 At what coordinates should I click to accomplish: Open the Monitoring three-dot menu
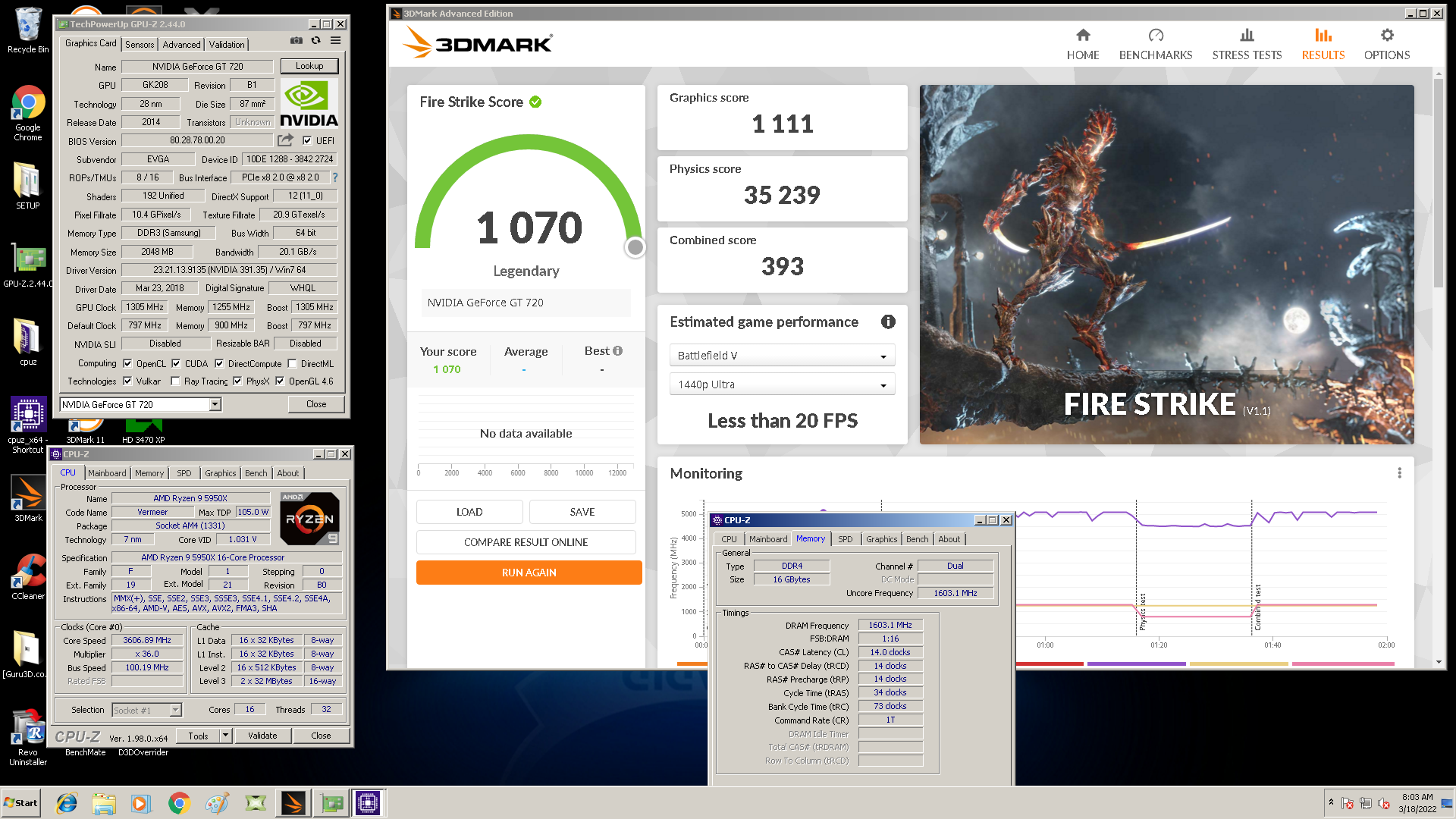point(1400,473)
